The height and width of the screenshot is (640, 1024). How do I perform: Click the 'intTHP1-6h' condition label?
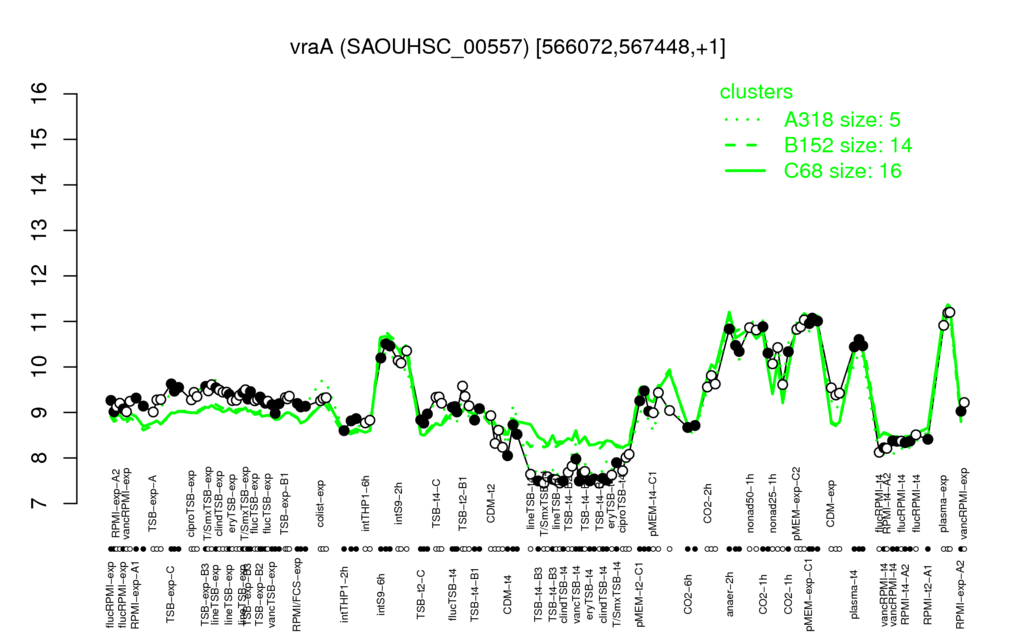point(366,504)
